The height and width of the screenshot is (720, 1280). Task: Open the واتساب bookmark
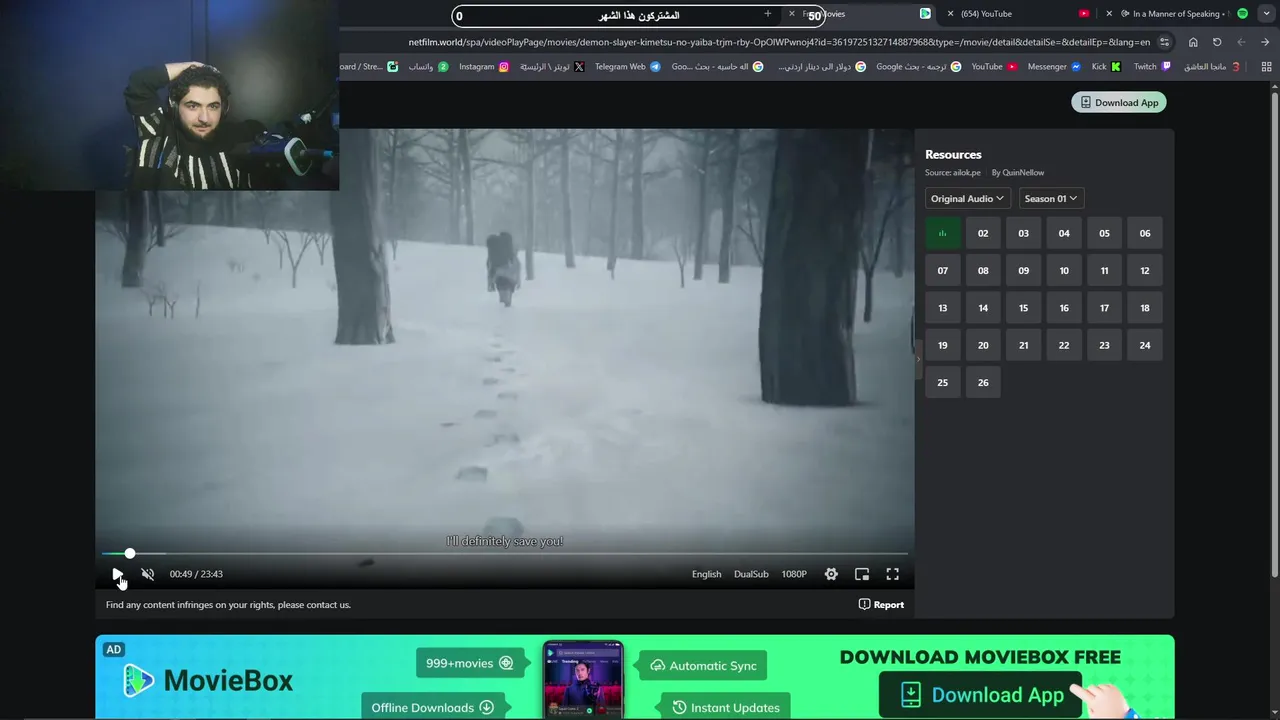tap(428, 67)
